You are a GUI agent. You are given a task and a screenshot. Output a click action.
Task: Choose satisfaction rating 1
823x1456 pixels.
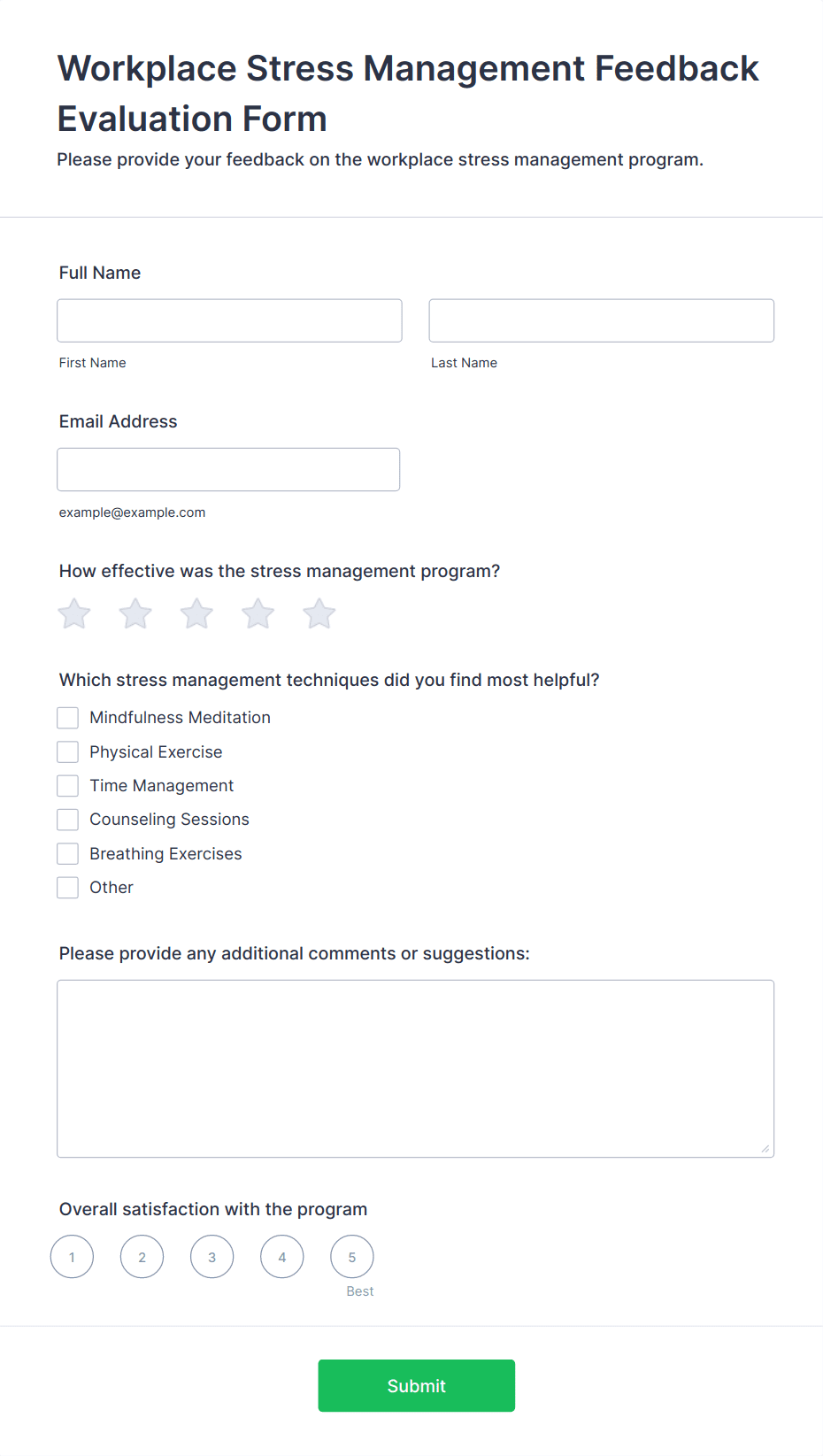click(x=72, y=1256)
